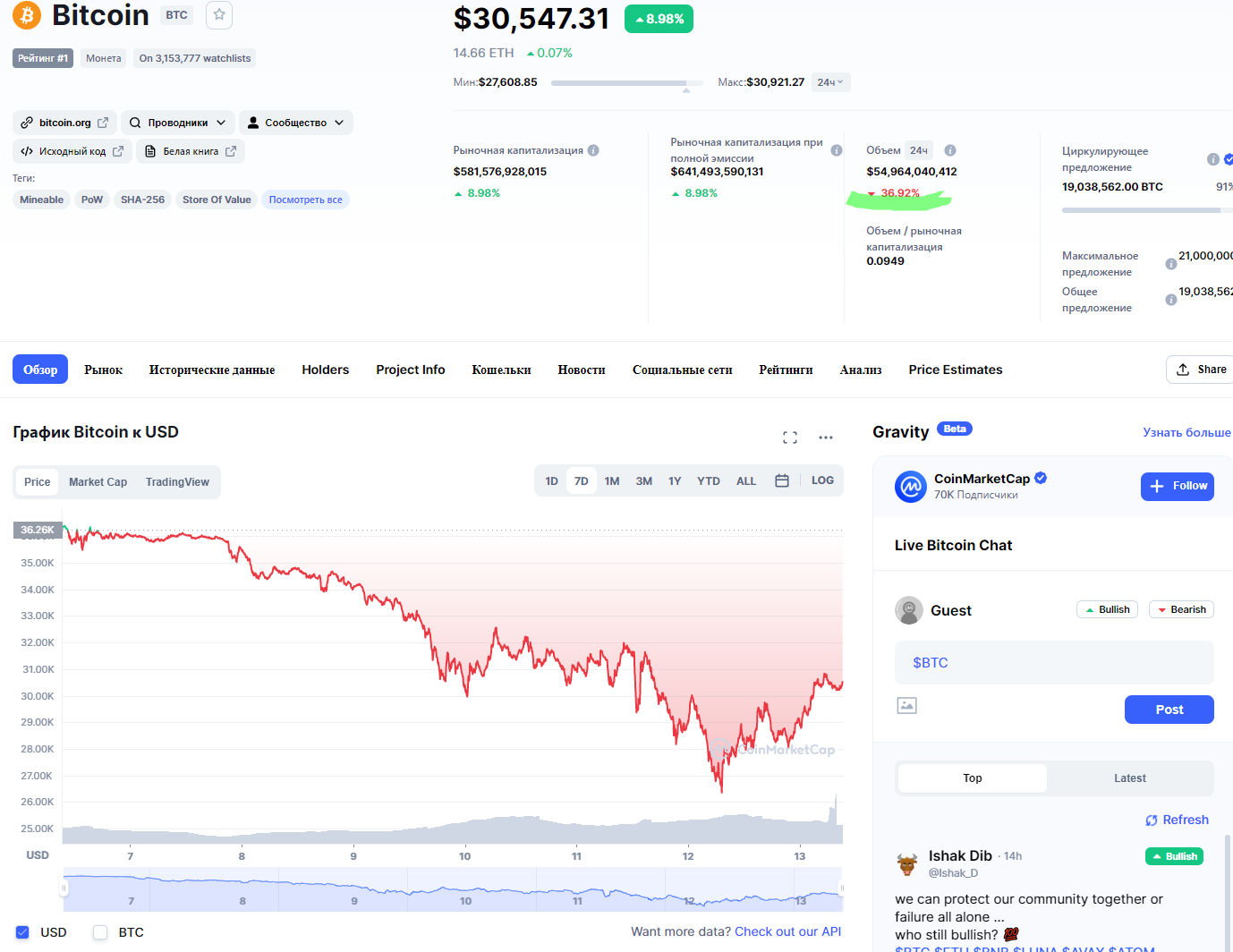Screen dimensions: 1233x952
Task: Toggle LOG scale on chart
Action: pyautogui.click(x=822, y=480)
